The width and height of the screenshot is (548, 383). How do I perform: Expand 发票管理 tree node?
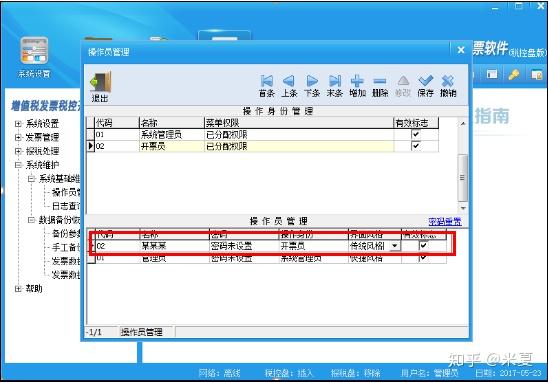(18, 137)
